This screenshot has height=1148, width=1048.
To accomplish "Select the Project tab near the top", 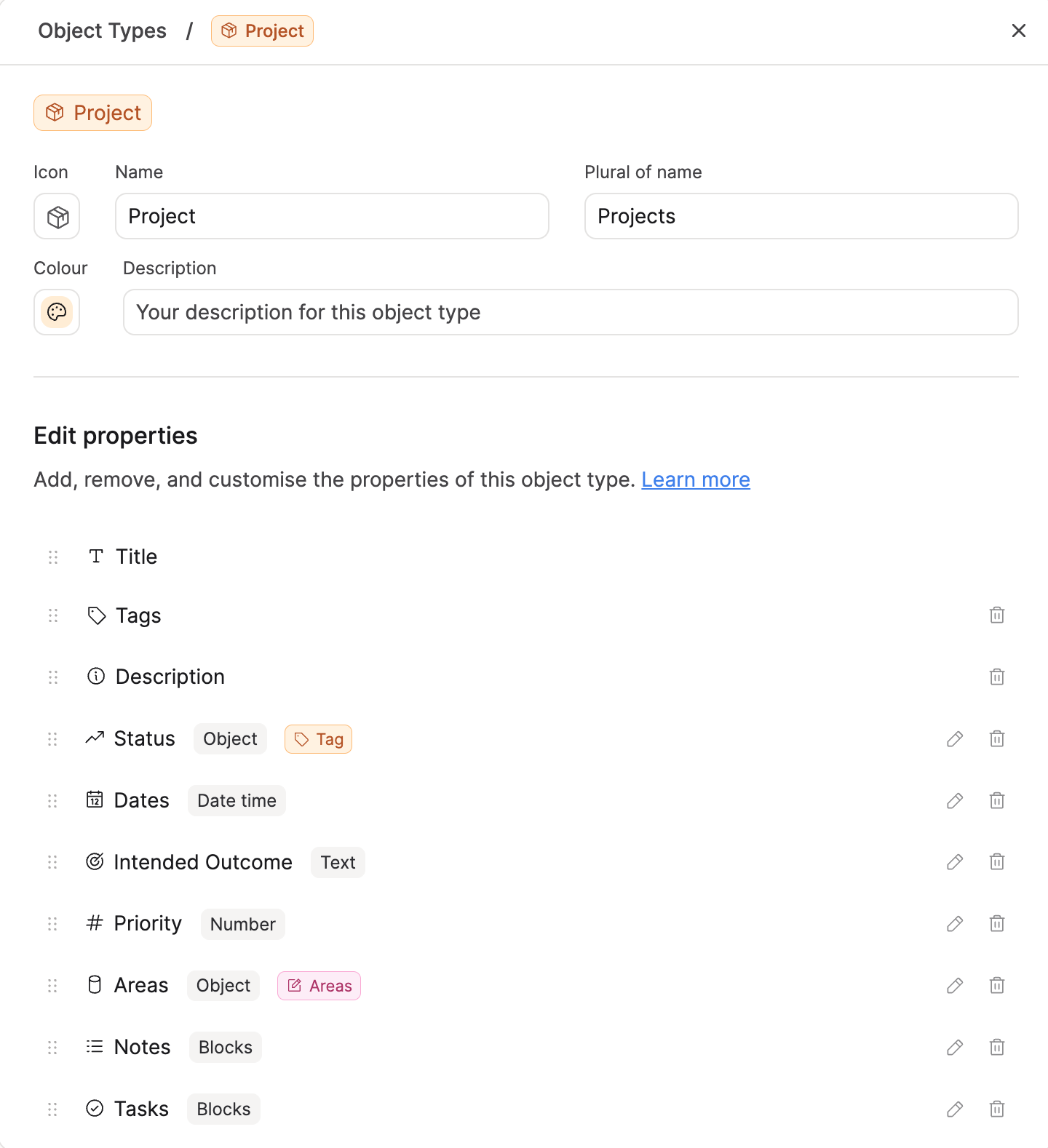I will click(92, 113).
